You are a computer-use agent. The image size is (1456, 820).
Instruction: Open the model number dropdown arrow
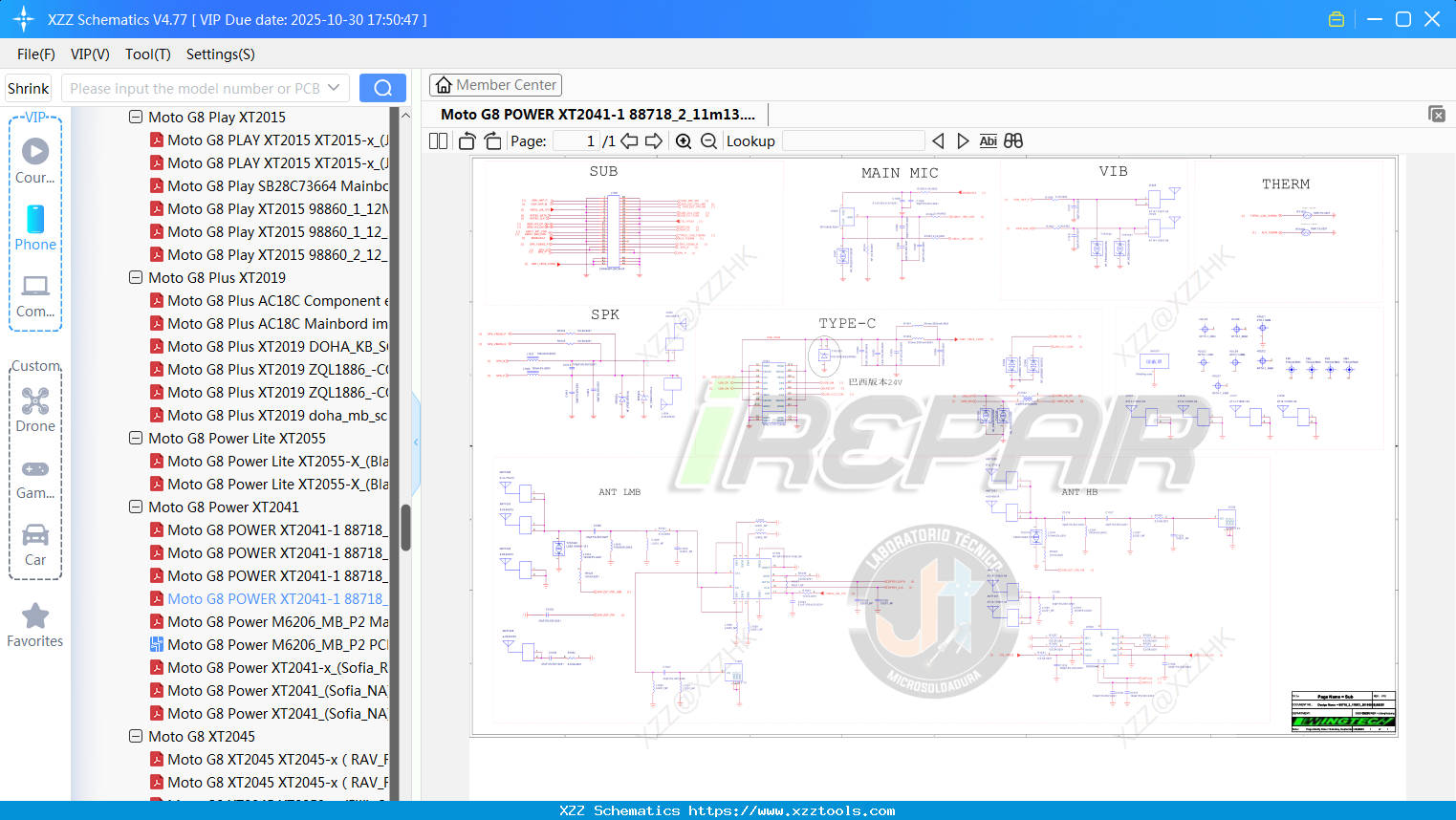(334, 88)
